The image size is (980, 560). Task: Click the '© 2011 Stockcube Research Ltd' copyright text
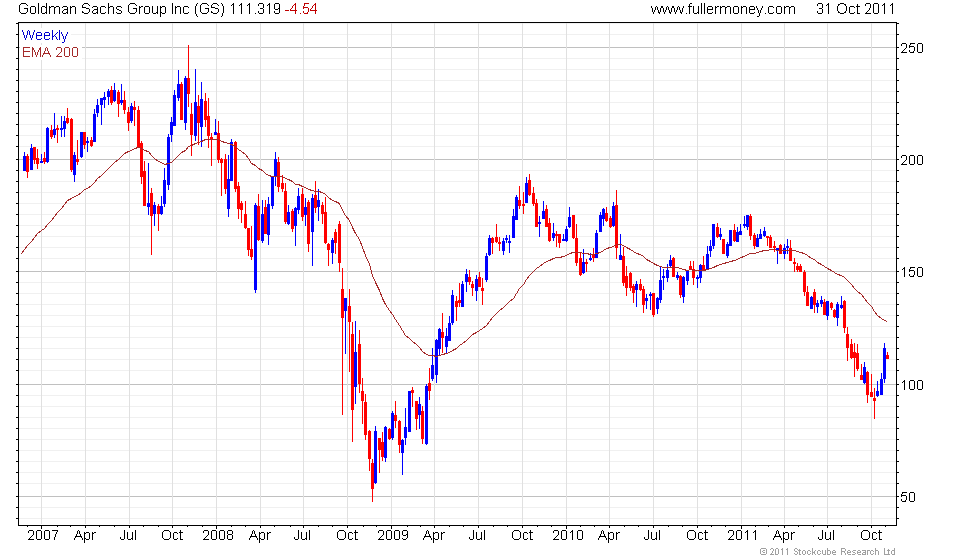point(828,551)
